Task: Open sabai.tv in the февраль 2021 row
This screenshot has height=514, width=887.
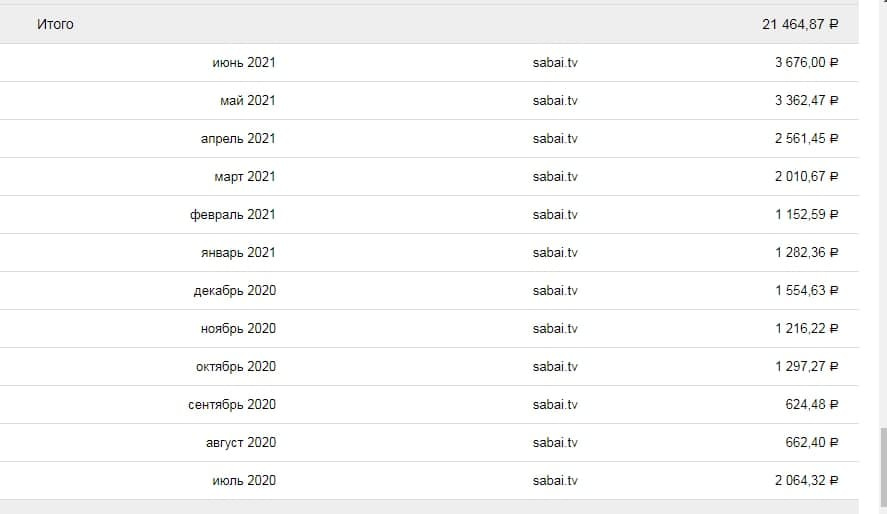Action: click(x=555, y=214)
